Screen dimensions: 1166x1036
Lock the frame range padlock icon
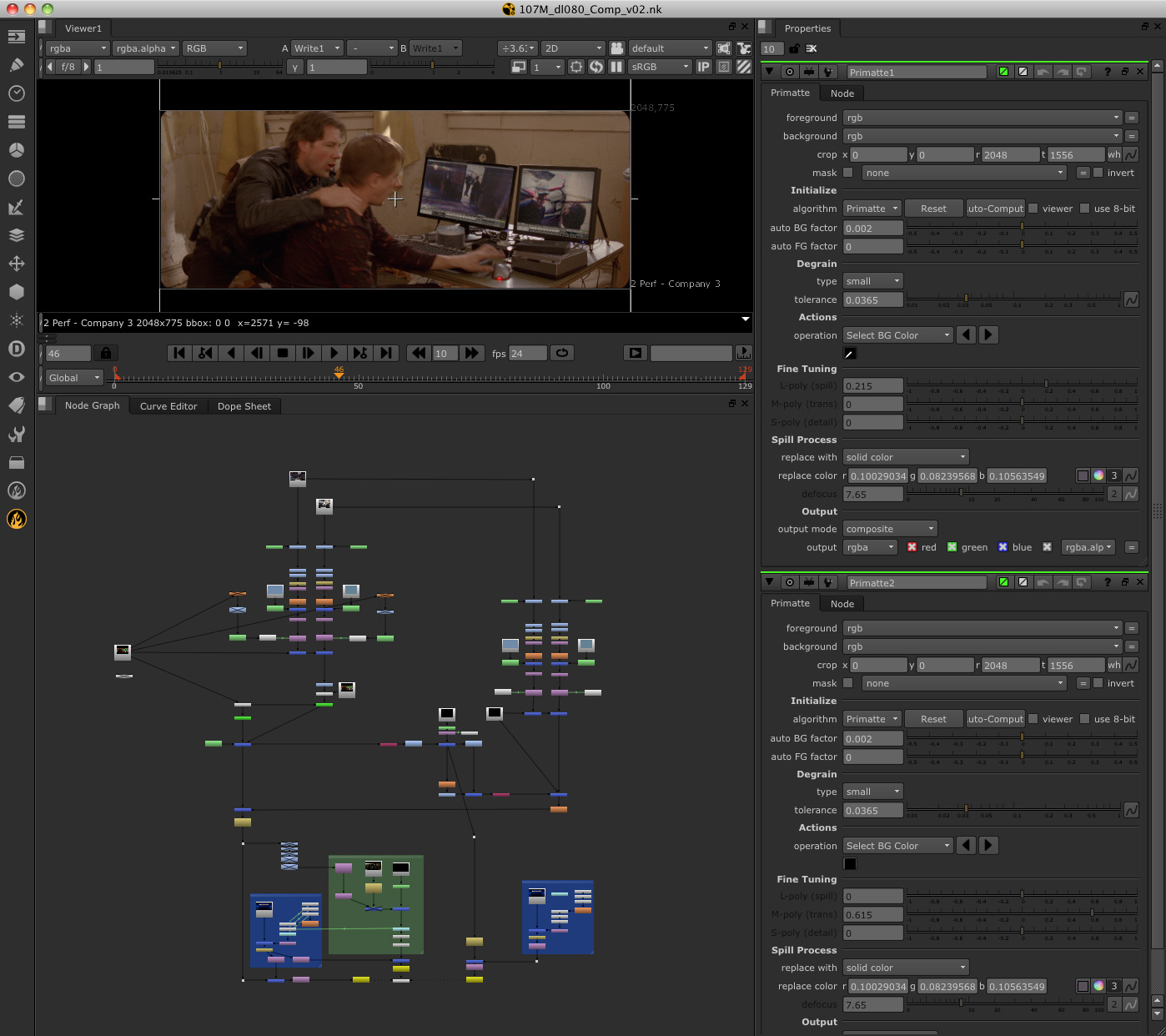click(106, 353)
